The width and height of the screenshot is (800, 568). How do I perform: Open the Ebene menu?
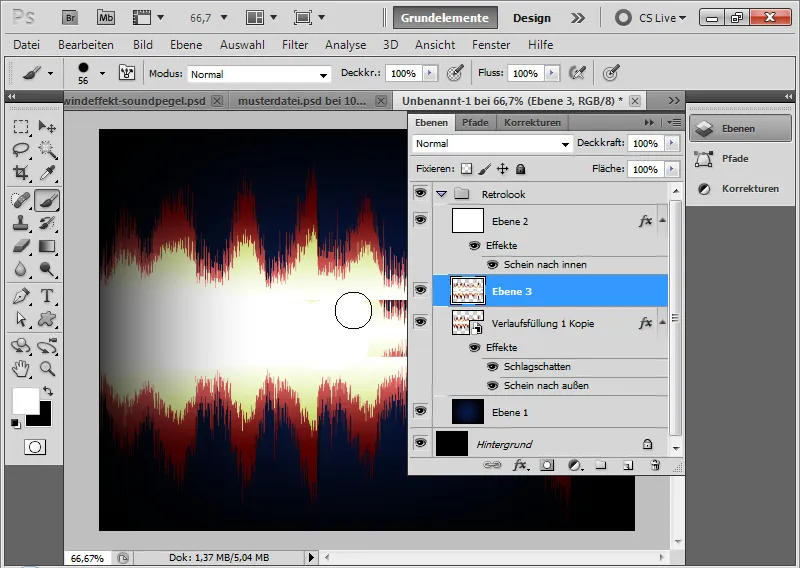tap(186, 45)
